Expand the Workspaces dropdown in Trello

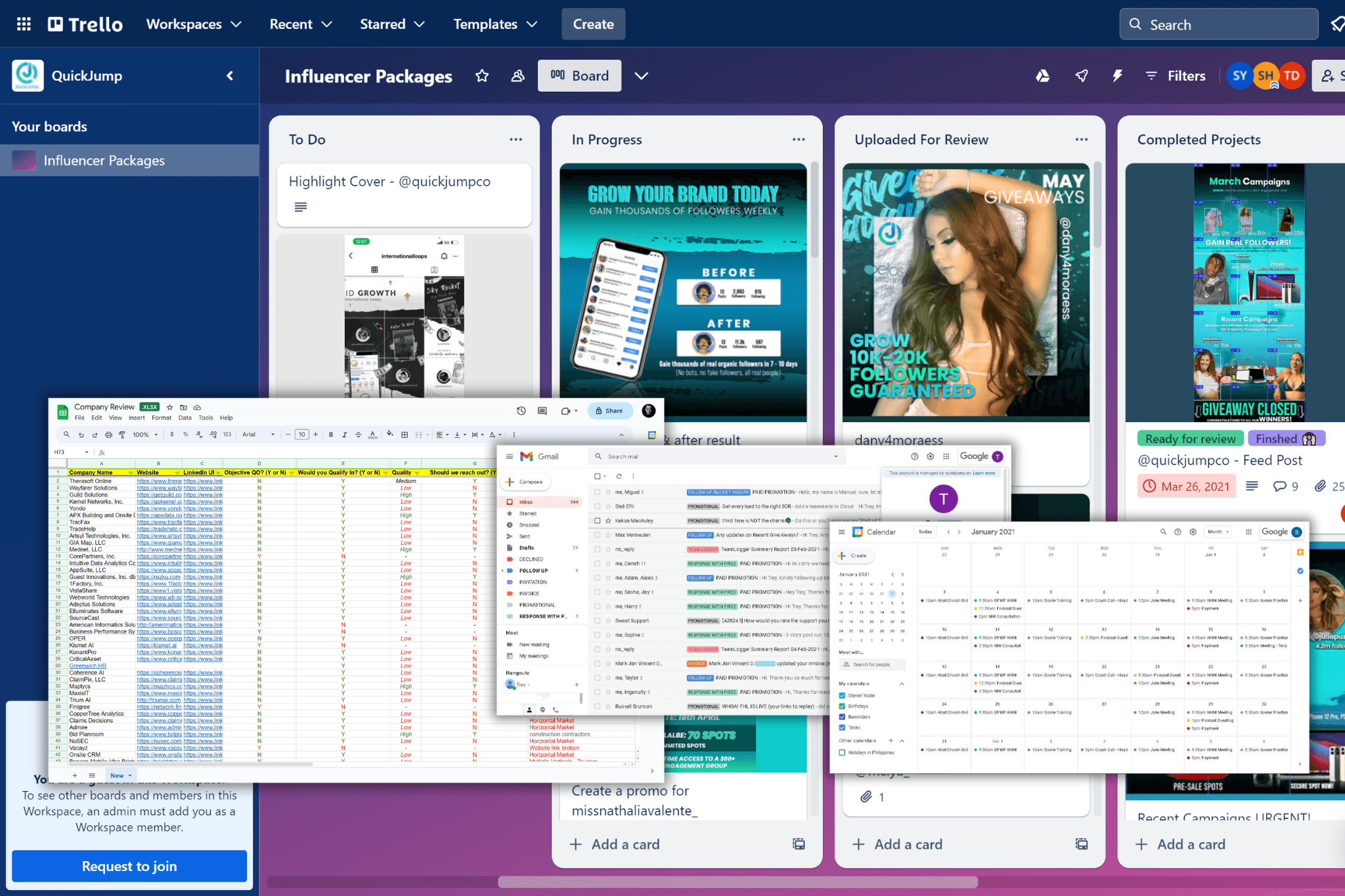(194, 24)
